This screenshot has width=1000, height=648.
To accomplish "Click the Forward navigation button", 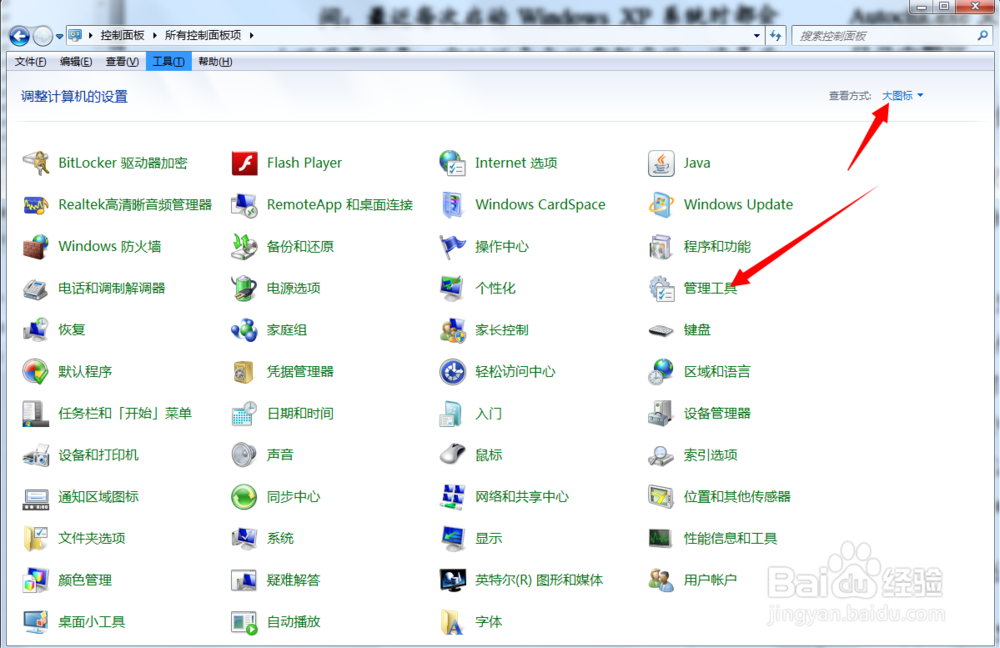I will (x=43, y=36).
